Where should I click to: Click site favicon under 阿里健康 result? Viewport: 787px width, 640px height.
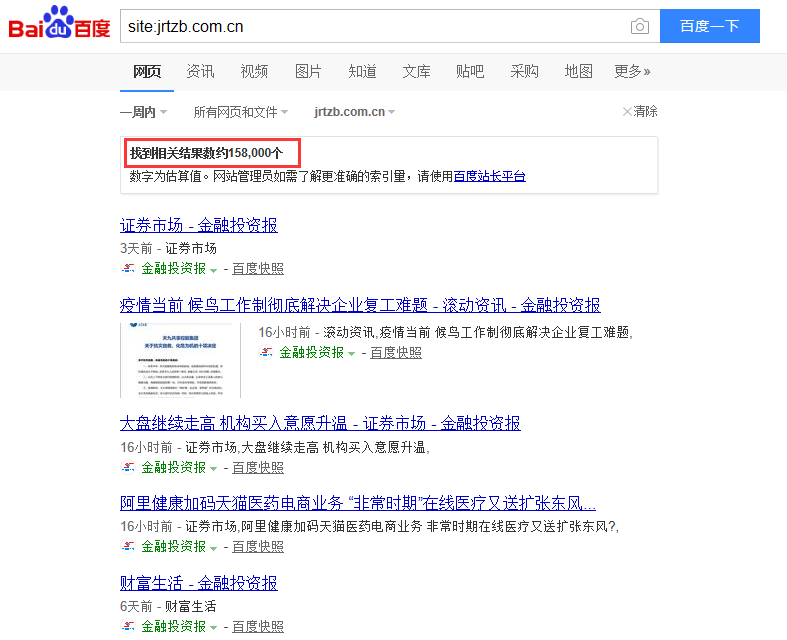click(x=128, y=546)
